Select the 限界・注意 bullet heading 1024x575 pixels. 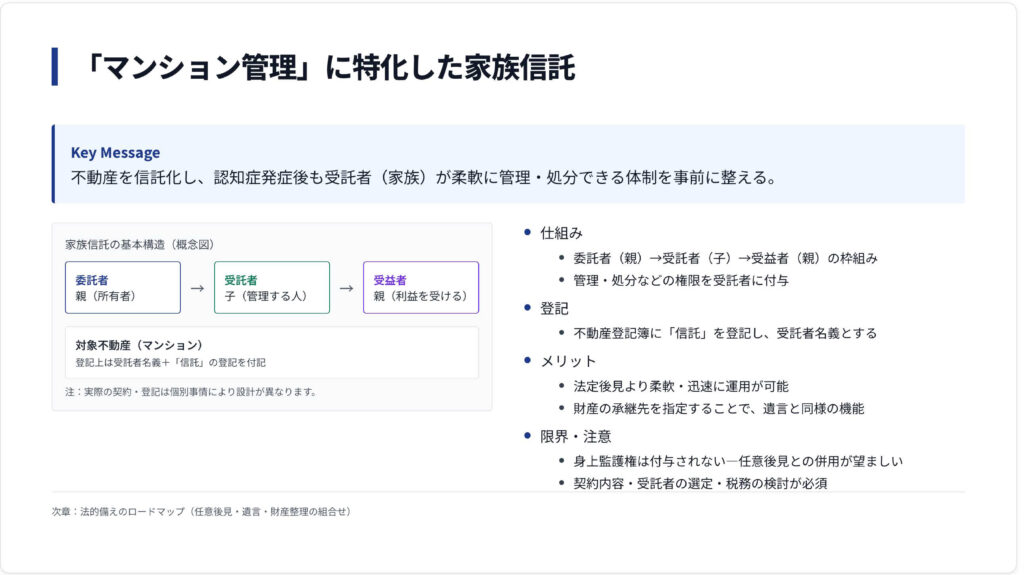pos(575,436)
